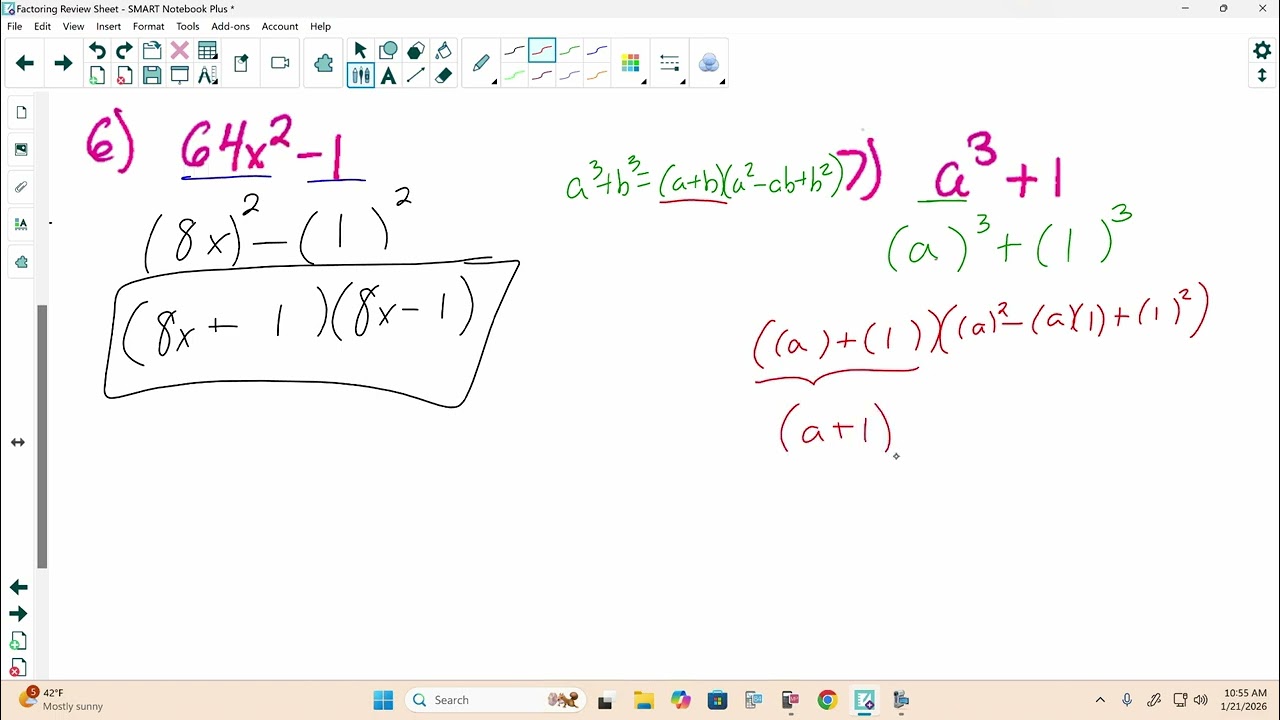Open the Insert menu
Viewport: 1280px width, 720px height.
pos(108,26)
